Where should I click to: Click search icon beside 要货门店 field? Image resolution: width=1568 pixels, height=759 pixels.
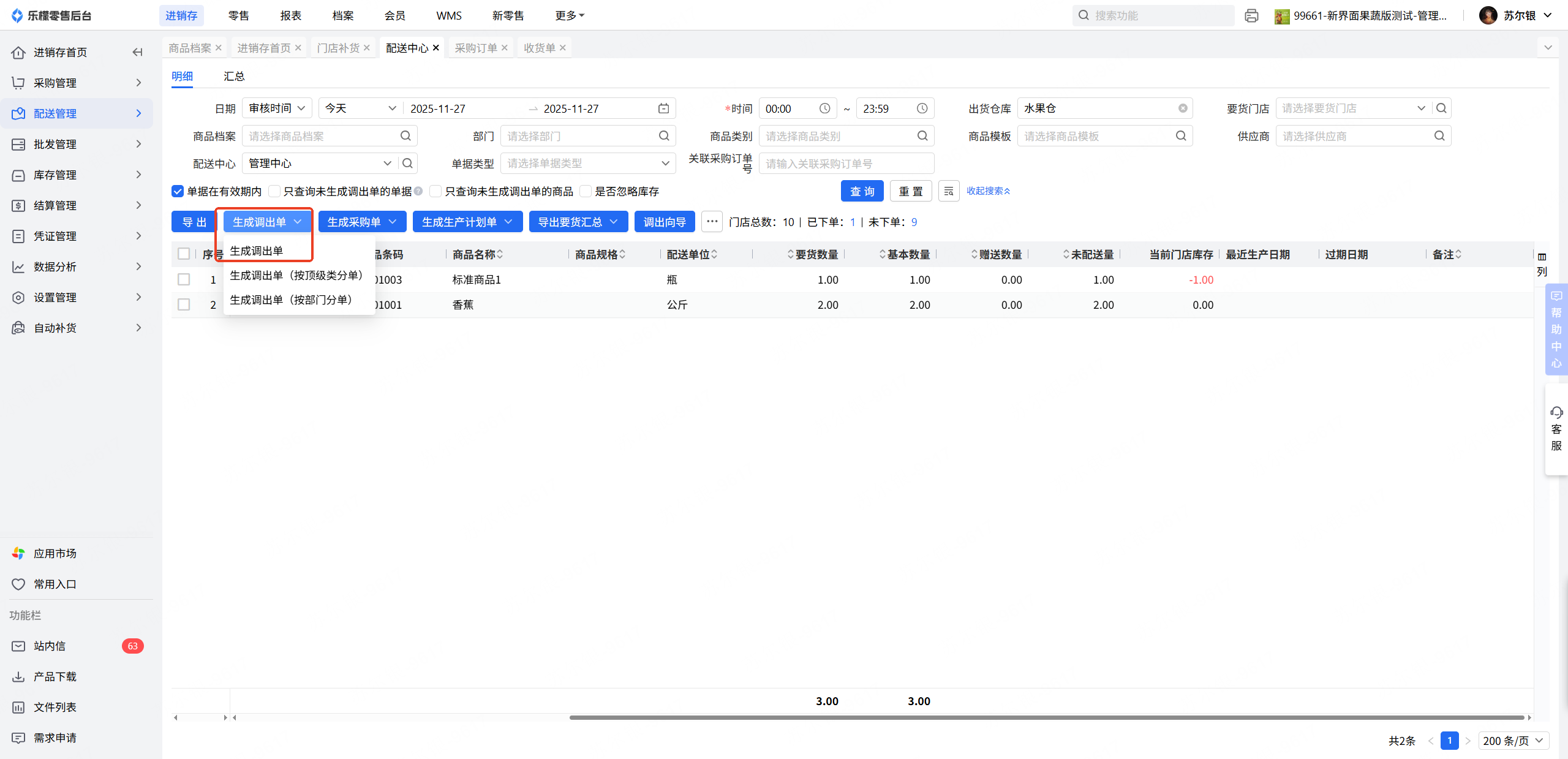click(1441, 108)
